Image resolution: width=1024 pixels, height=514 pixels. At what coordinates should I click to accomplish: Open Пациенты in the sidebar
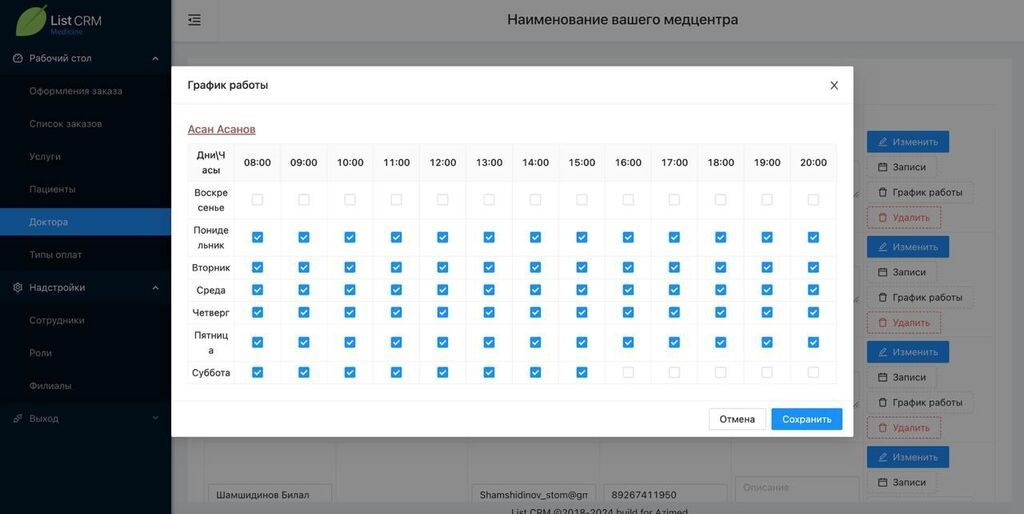52,189
